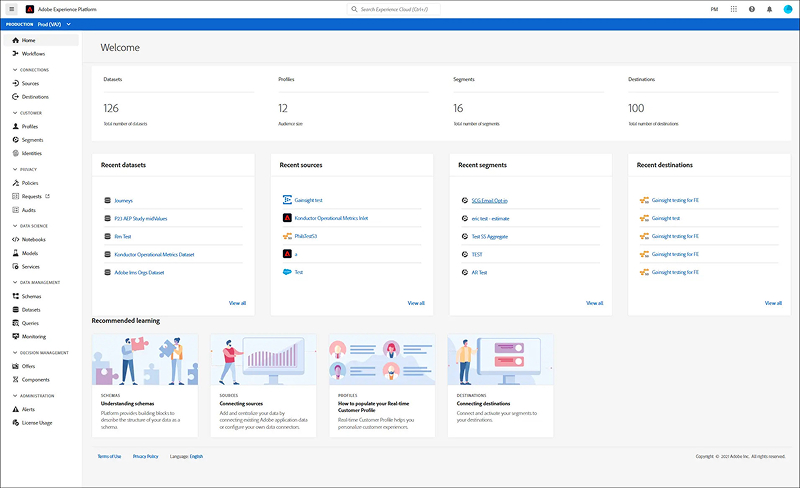Collapse the Connections sidebar section
The image size is (800, 488).
[15, 70]
